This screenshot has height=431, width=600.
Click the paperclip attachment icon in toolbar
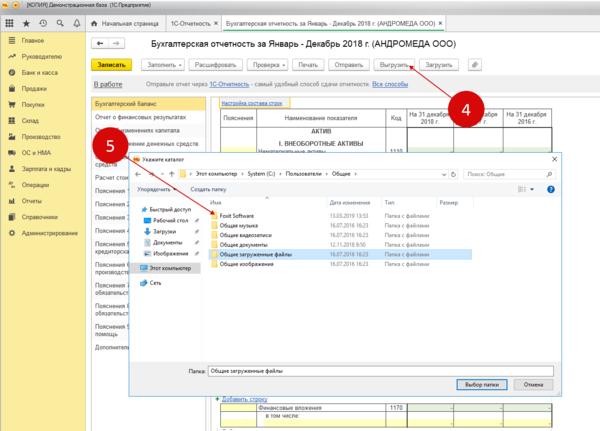tap(475, 64)
